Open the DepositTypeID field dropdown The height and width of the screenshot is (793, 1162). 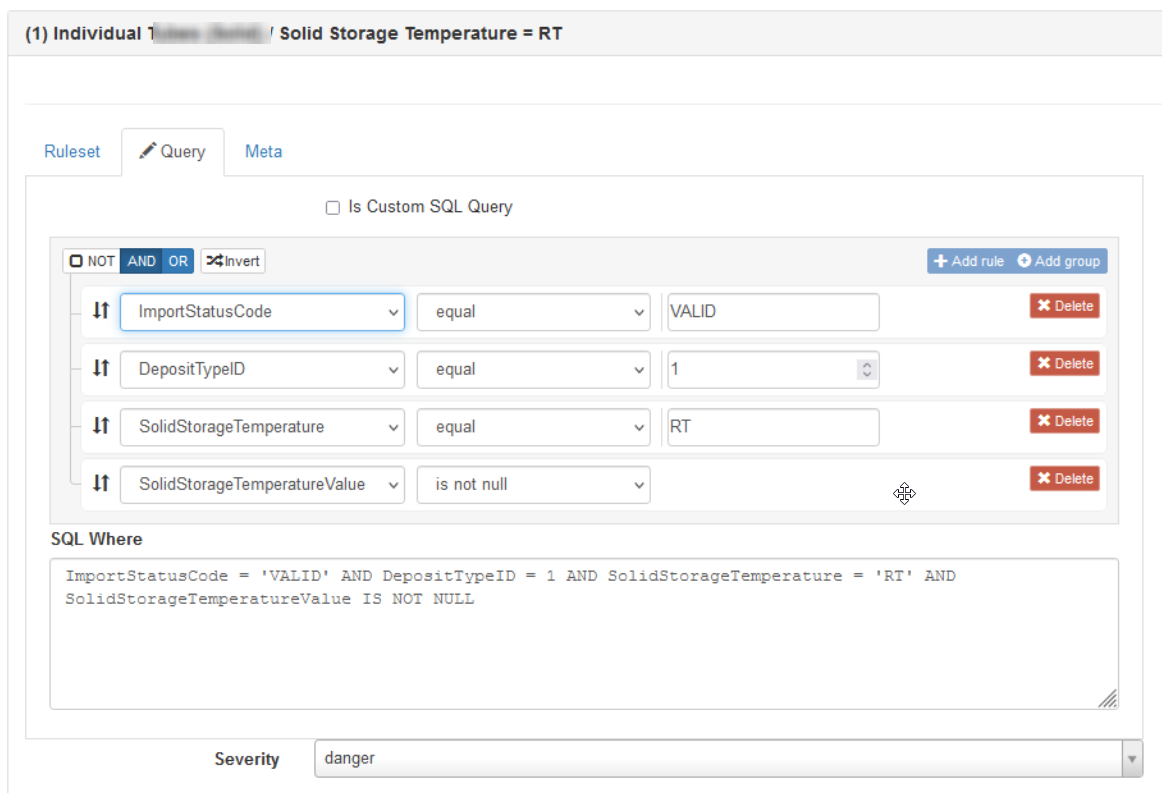pos(262,369)
